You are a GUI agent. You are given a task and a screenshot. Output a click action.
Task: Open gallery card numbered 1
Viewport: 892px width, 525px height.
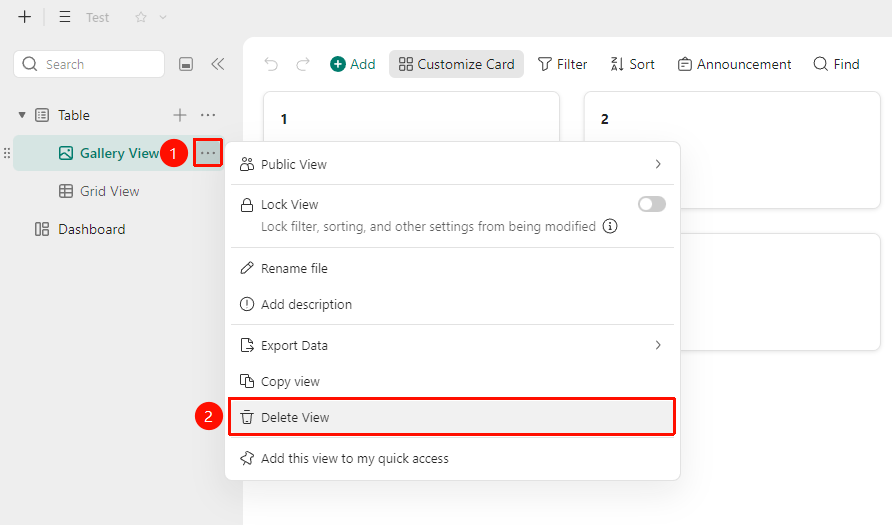click(x=411, y=117)
